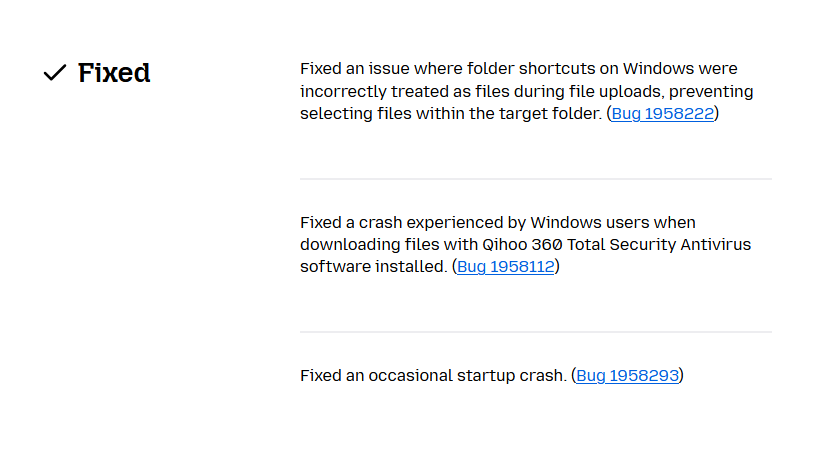Click the "occasional startup crash" text
The width and height of the screenshot is (824, 469).
click(466, 375)
